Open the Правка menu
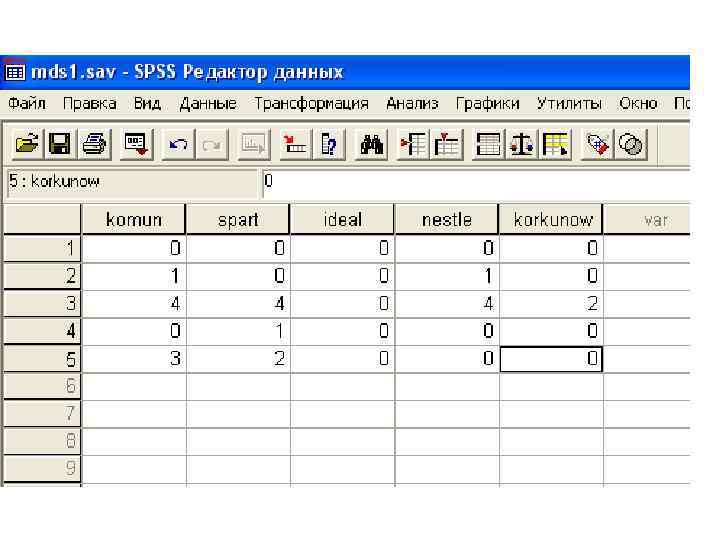The width and height of the screenshot is (720, 540). pos(90,104)
